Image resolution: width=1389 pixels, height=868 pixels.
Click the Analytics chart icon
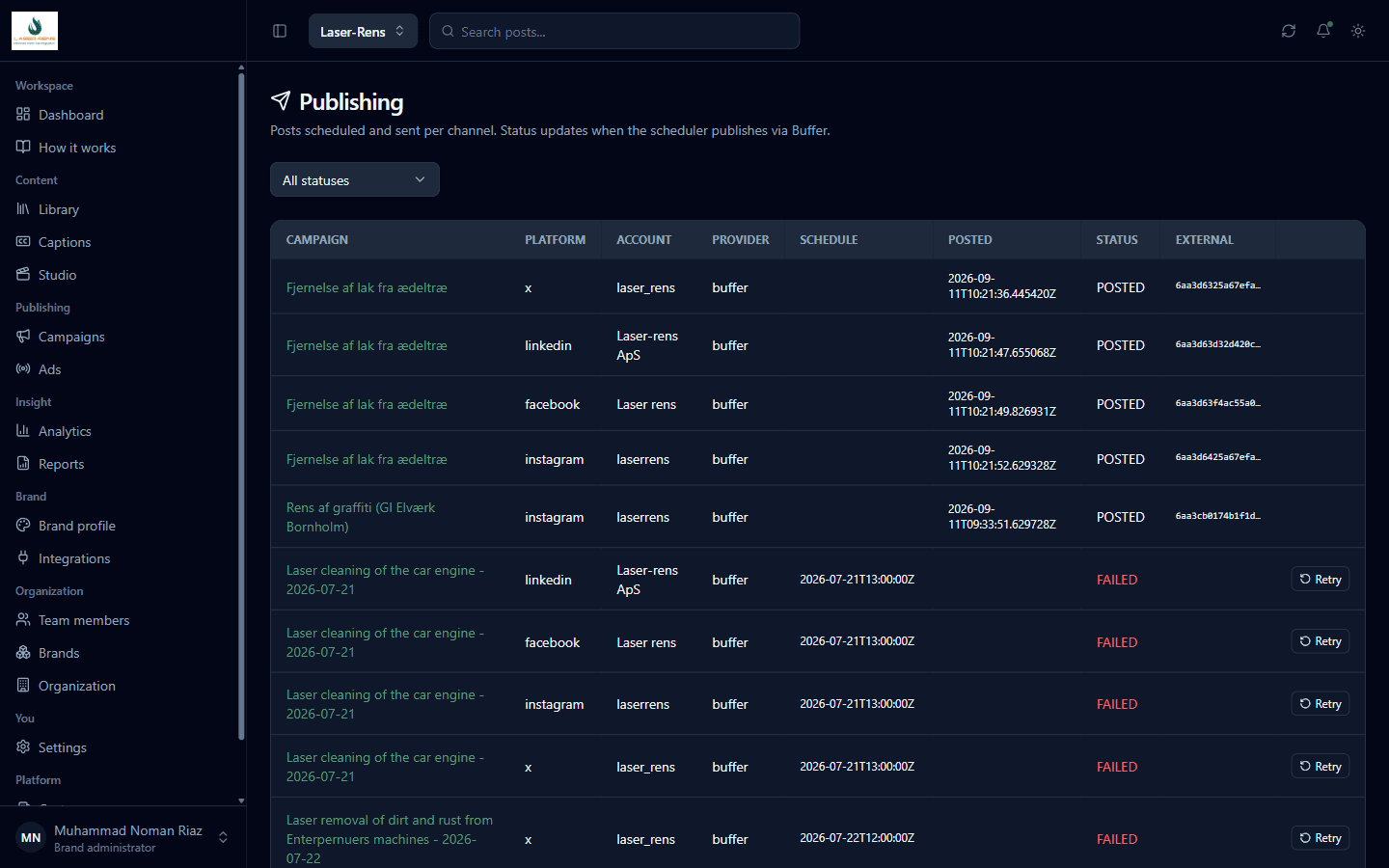coord(23,431)
